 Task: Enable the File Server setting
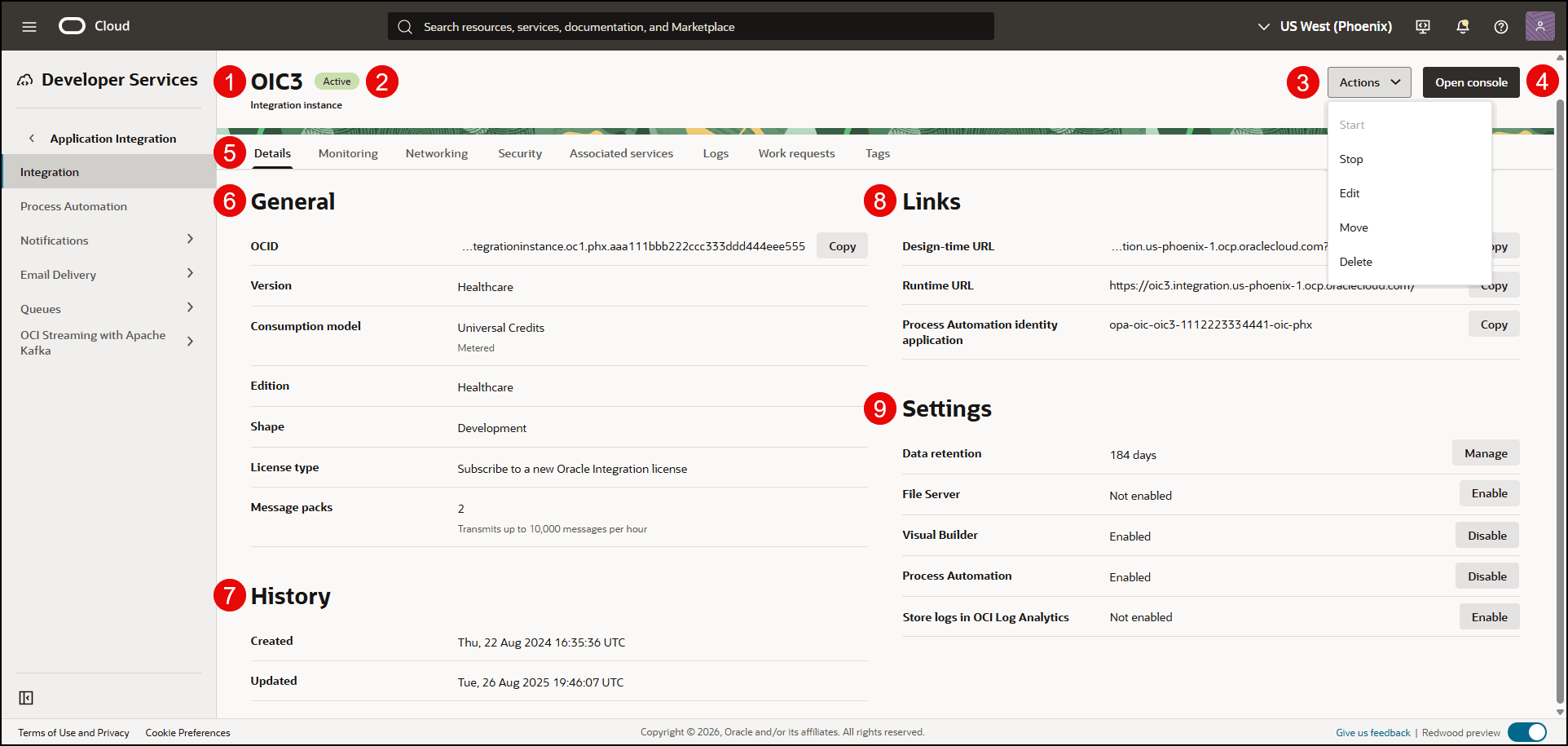1489,493
